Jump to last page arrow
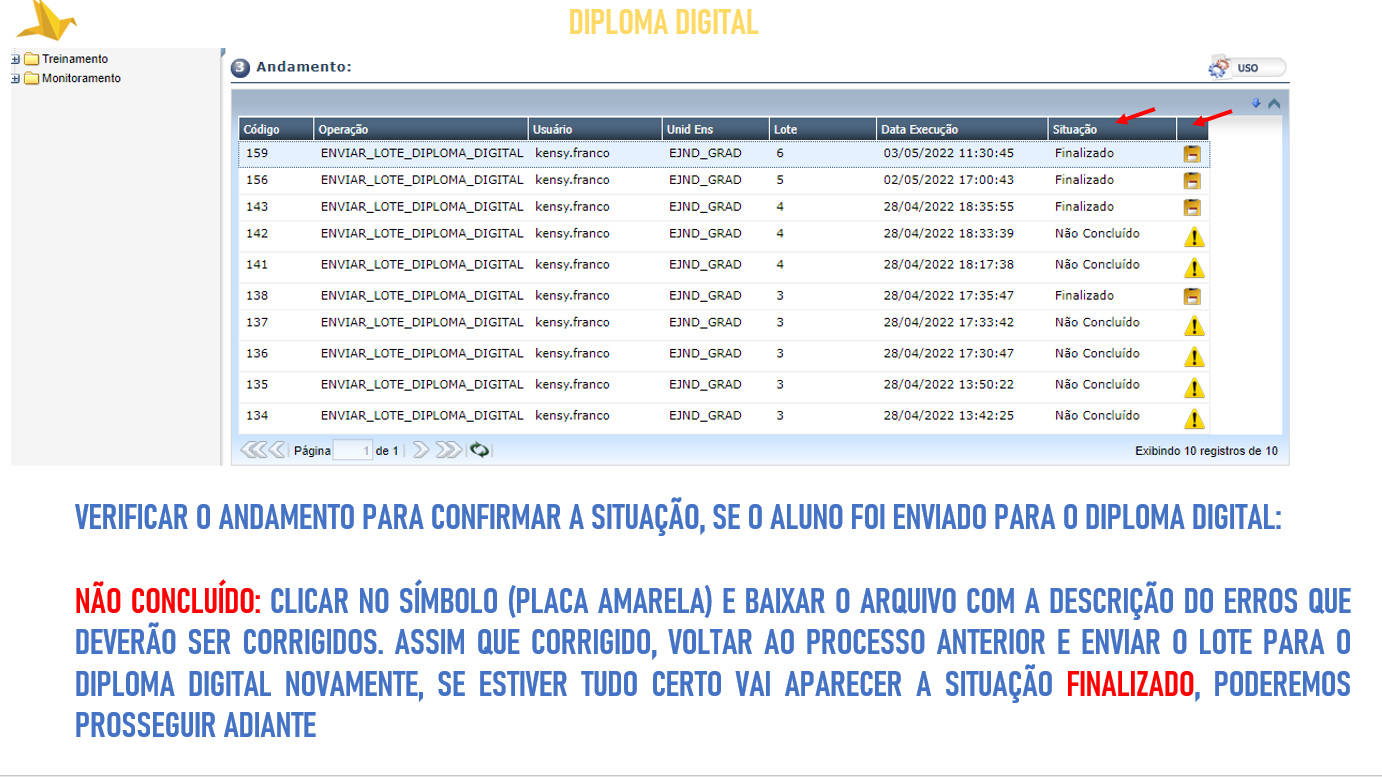 [x=448, y=451]
